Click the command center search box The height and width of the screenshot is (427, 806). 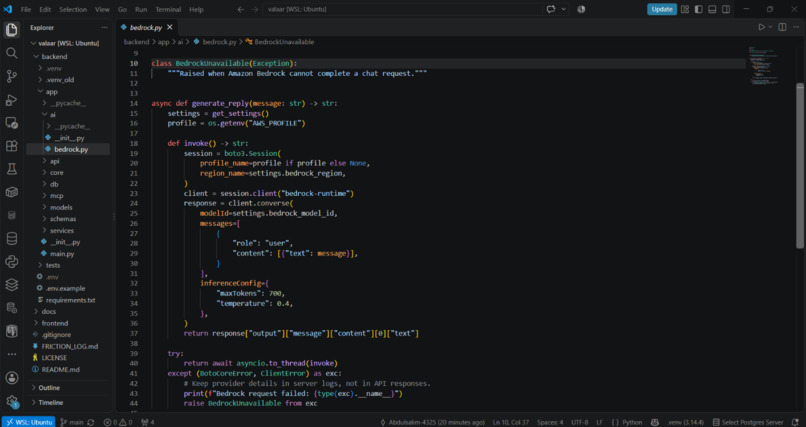(x=402, y=9)
